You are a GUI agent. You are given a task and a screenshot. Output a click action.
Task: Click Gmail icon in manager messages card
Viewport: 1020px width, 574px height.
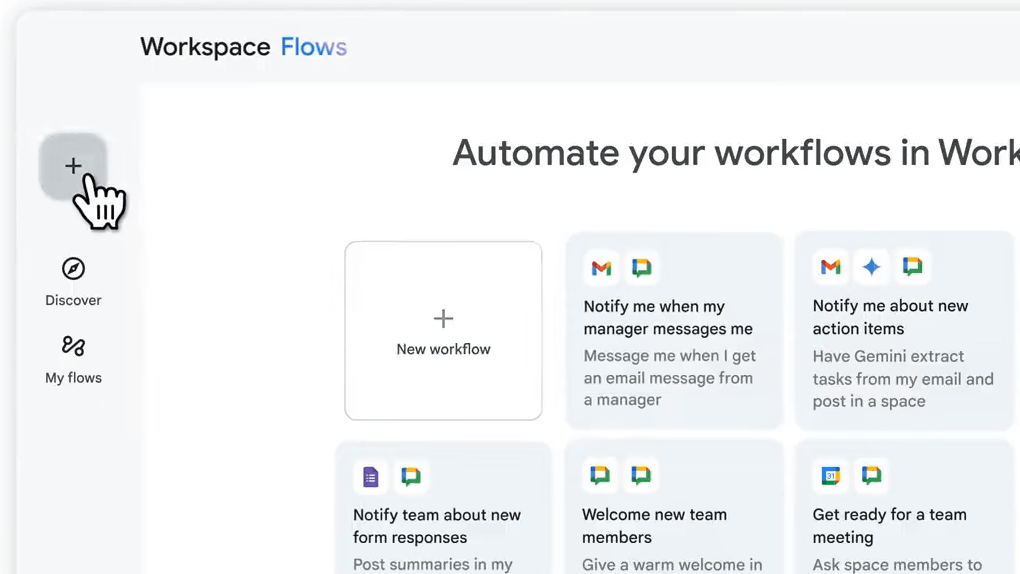pos(601,268)
